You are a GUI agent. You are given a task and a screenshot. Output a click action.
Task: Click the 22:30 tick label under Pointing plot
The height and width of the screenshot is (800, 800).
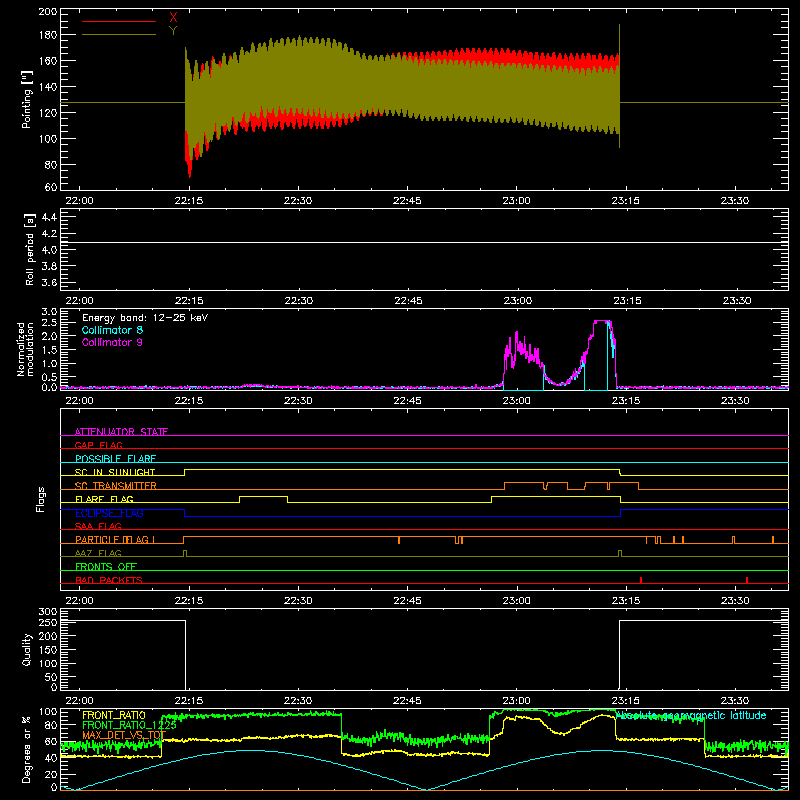pos(298,201)
